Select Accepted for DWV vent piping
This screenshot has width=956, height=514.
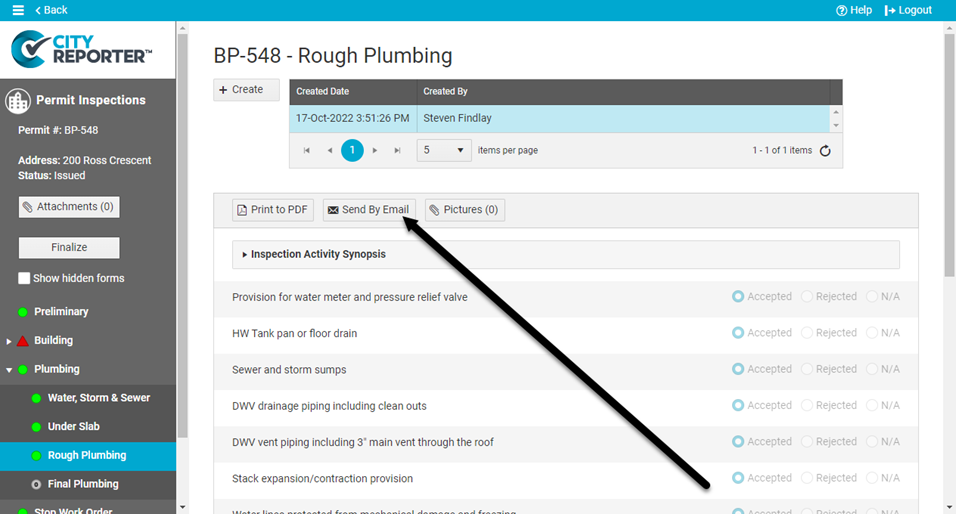739,441
